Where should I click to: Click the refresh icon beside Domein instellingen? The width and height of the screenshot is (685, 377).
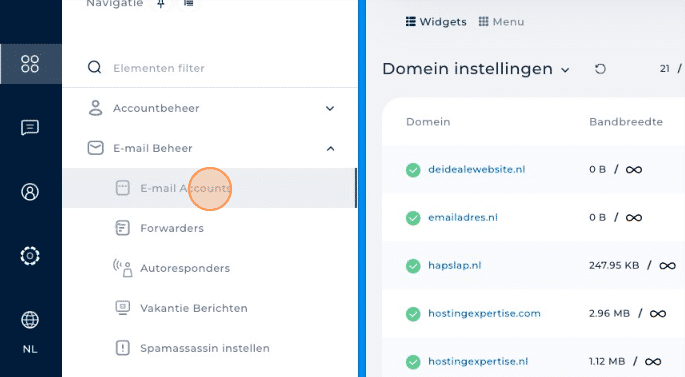600,69
